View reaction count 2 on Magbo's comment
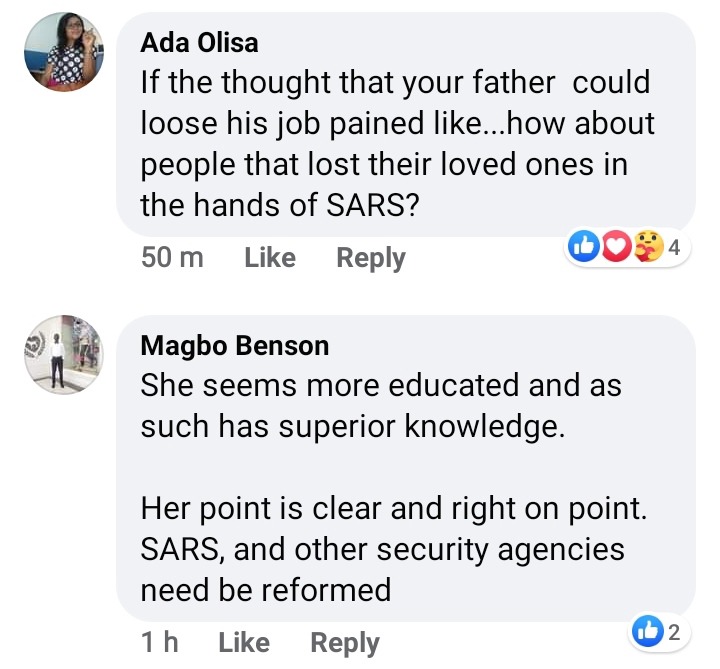Image resolution: width=720 pixels, height=669 pixels. pyautogui.click(x=675, y=632)
